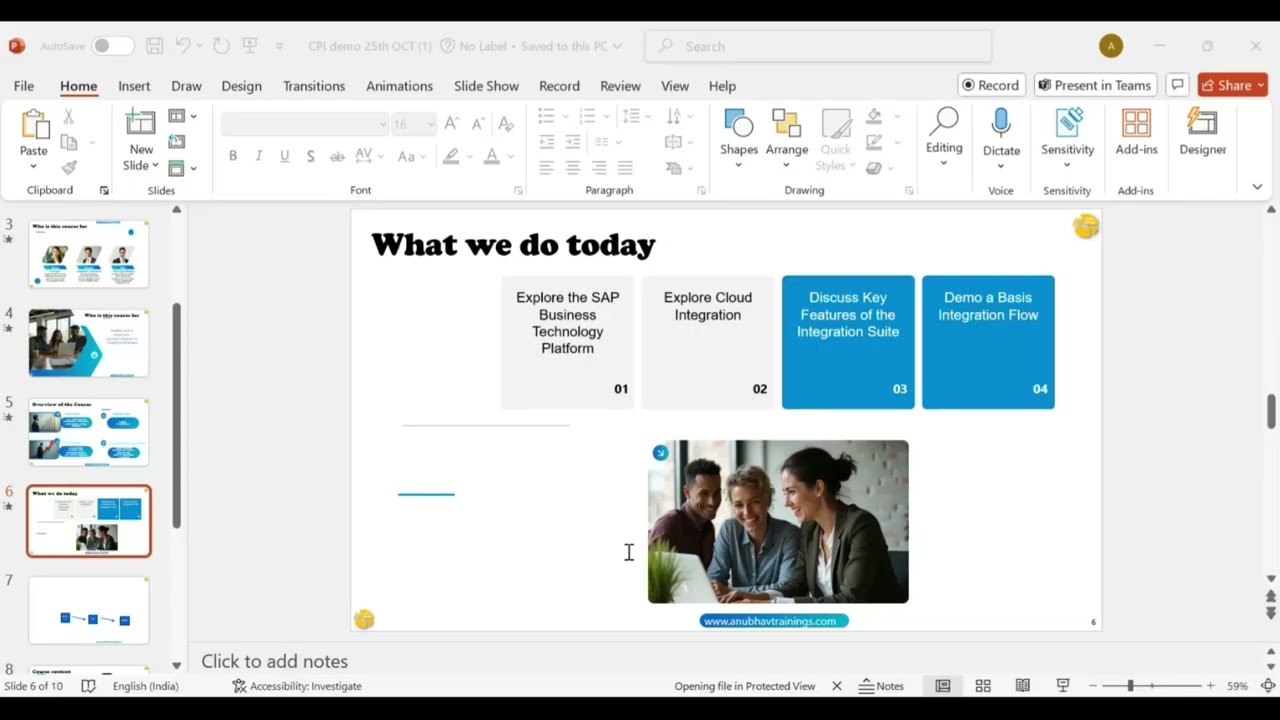Switch to the Animations tab
This screenshot has height=720, width=1280.
[399, 86]
